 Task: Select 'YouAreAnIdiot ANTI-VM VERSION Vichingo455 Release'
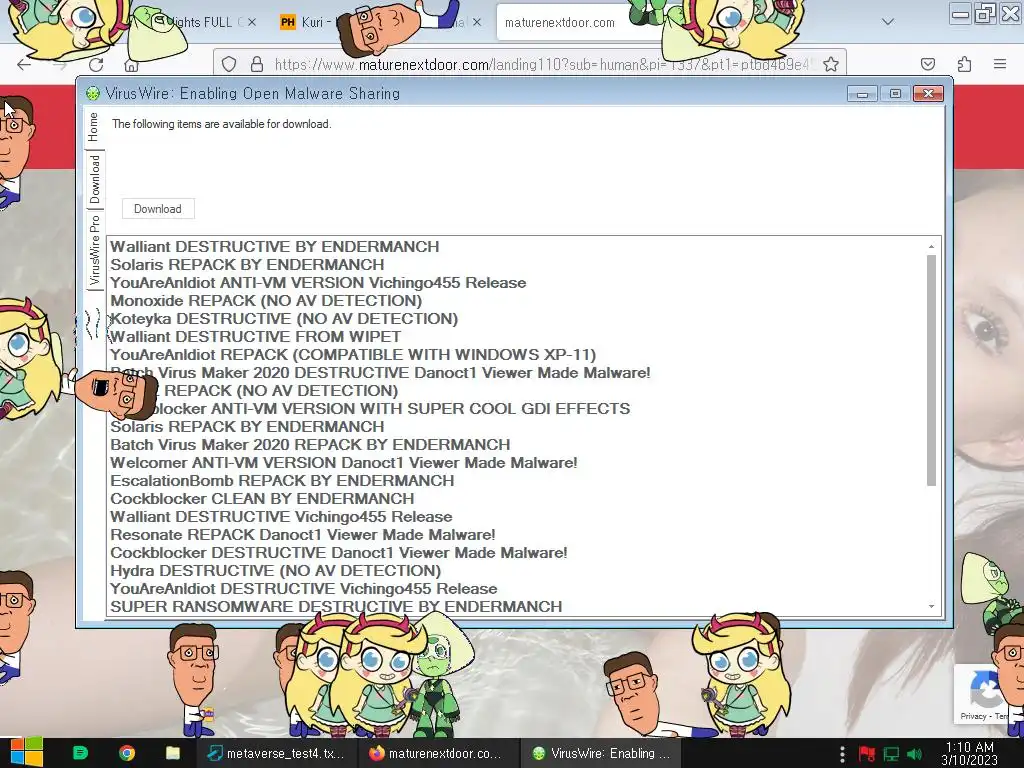tap(318, 283)
